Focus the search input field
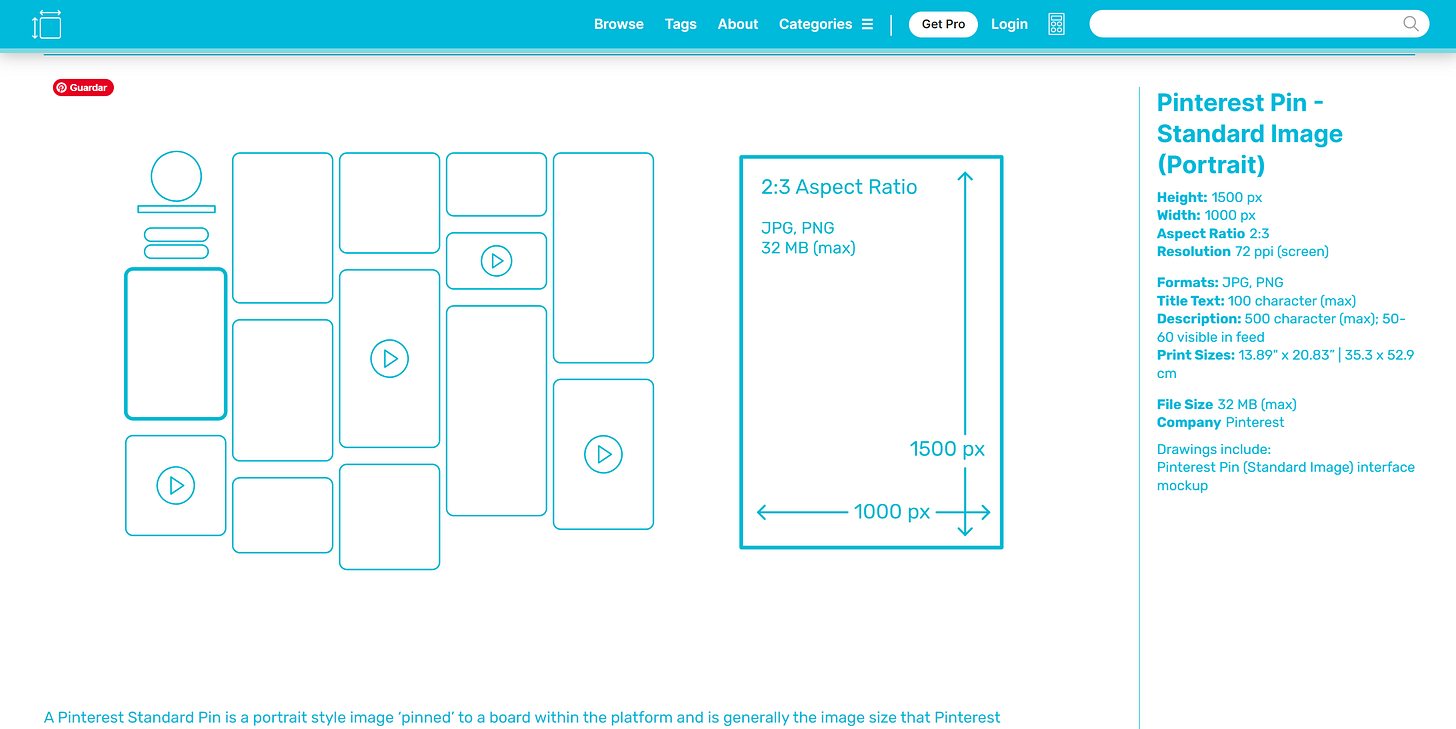This screenshot has width=1456, height=729. (1258, 24)
